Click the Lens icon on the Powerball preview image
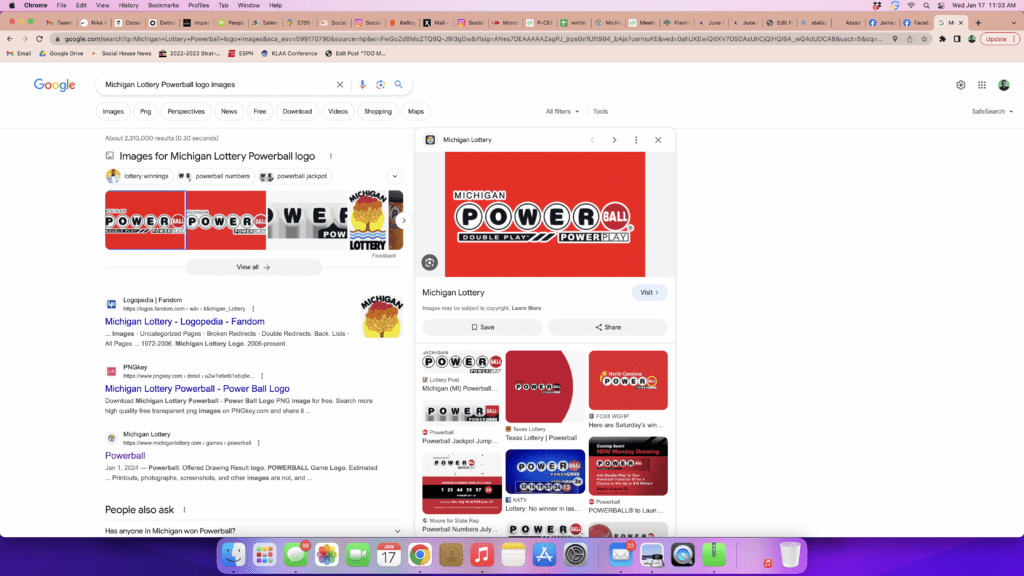This screenshot has height=576, width=1024. point(430,262)
